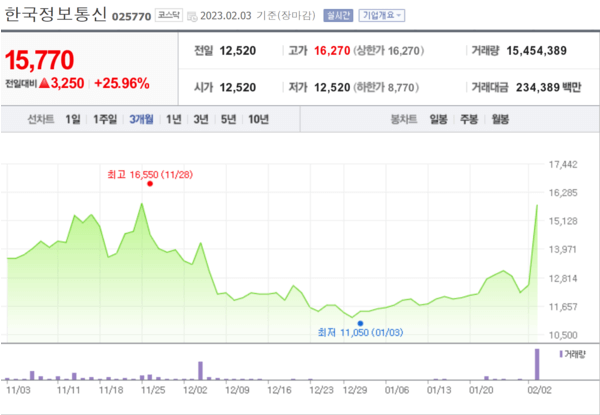Select the 3년 line chart tab
The height and width of the screenshot is (415, 600).
201,119
